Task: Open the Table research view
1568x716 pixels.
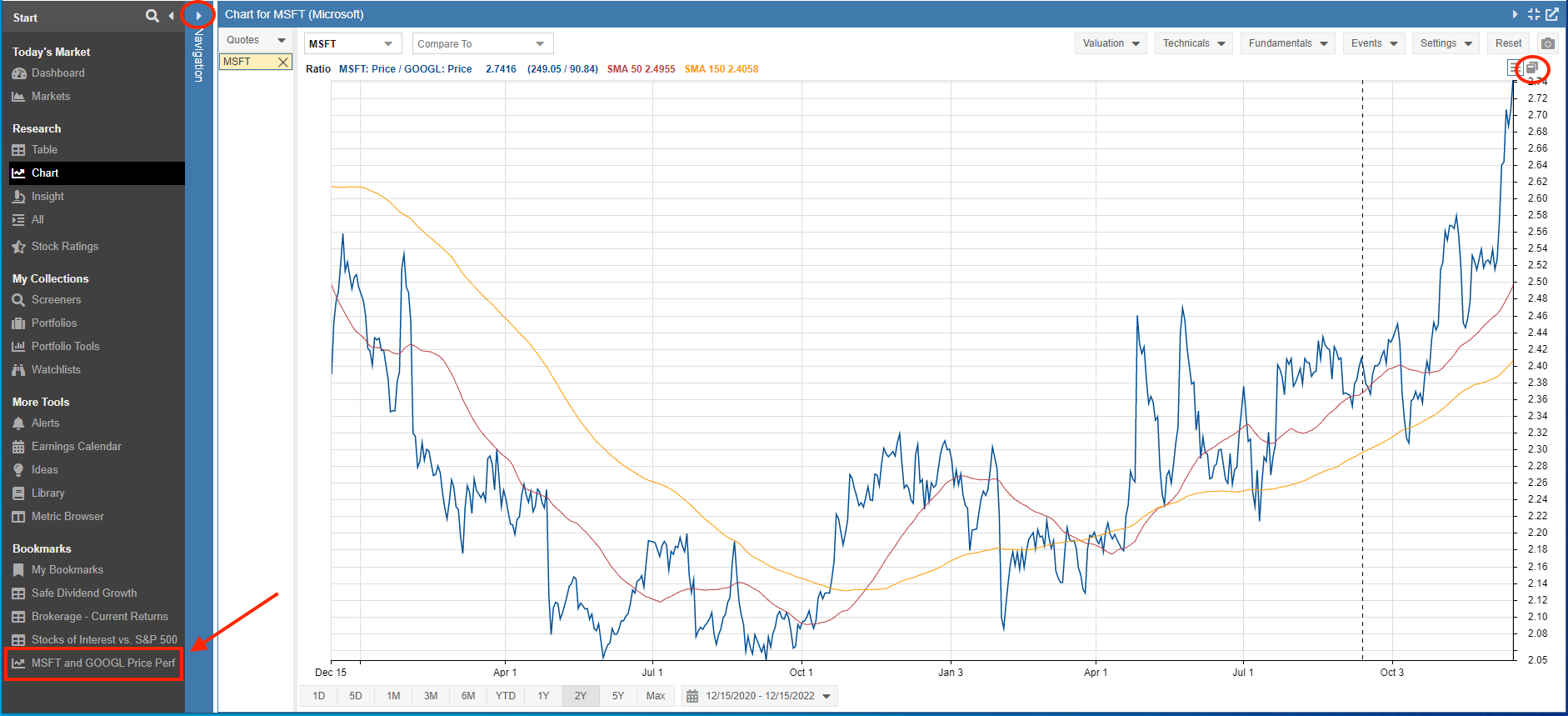Action: pos(34,150)
